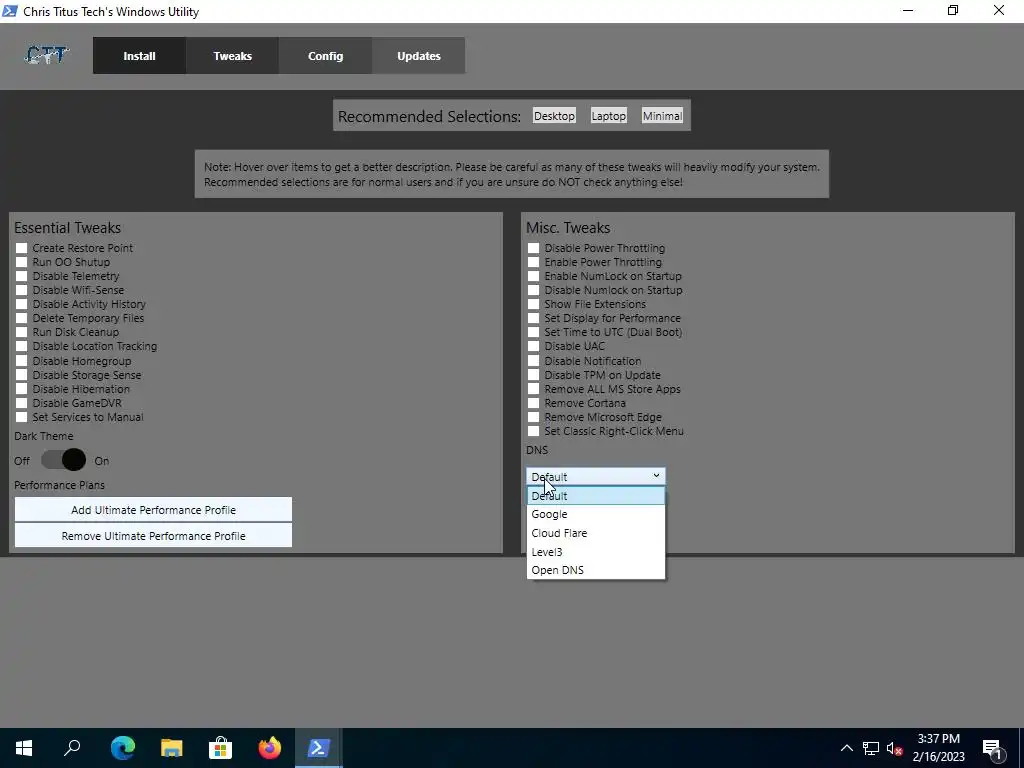Click the taskbar clock and date
Screen dimensions: 1024x768
[938, 748]
